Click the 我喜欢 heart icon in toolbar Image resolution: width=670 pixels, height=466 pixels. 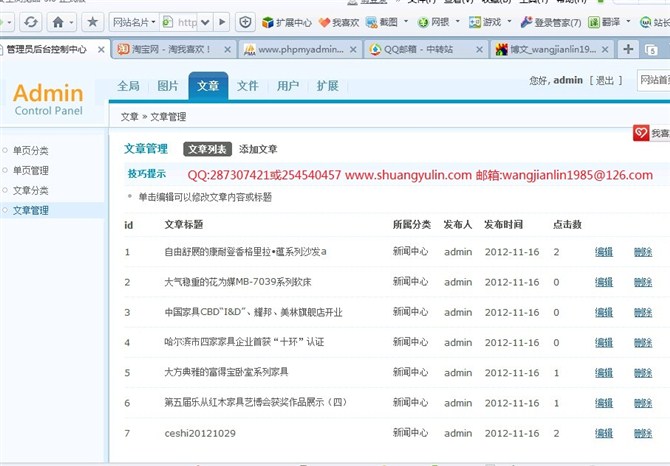tap(340, 22)
